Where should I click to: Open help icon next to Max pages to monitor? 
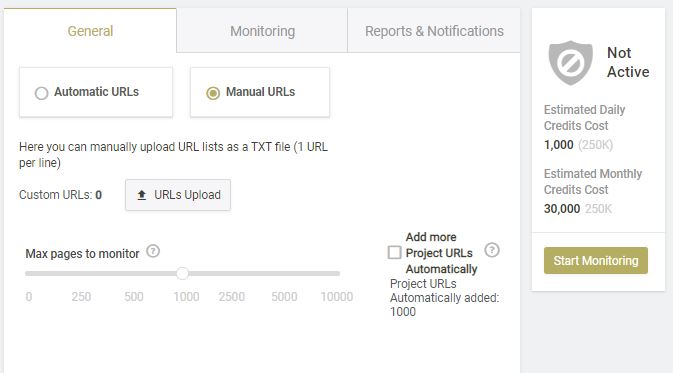tap(153, 251)
